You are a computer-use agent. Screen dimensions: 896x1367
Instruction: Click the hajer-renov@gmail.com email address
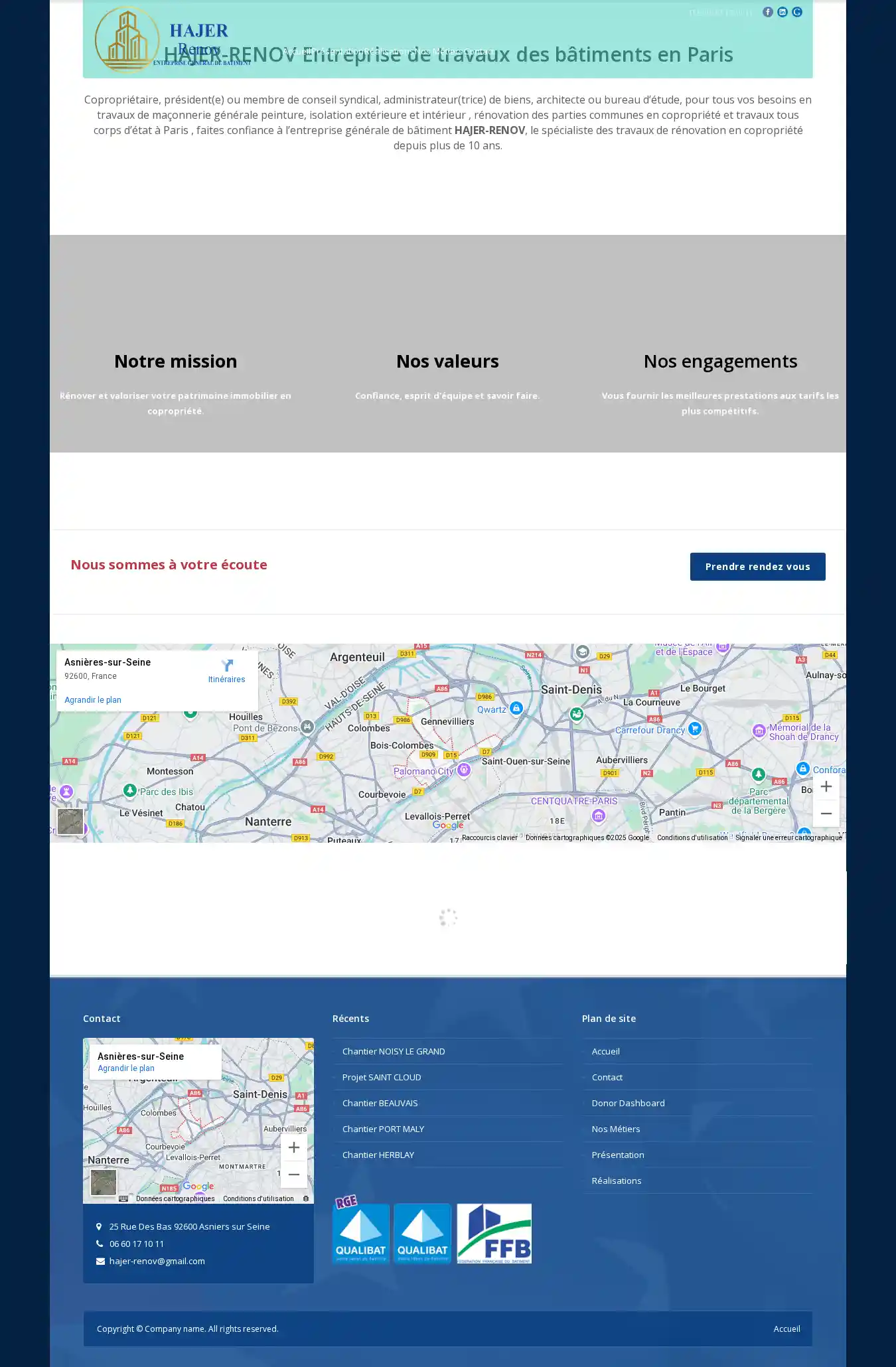[x=157, y=1261]
